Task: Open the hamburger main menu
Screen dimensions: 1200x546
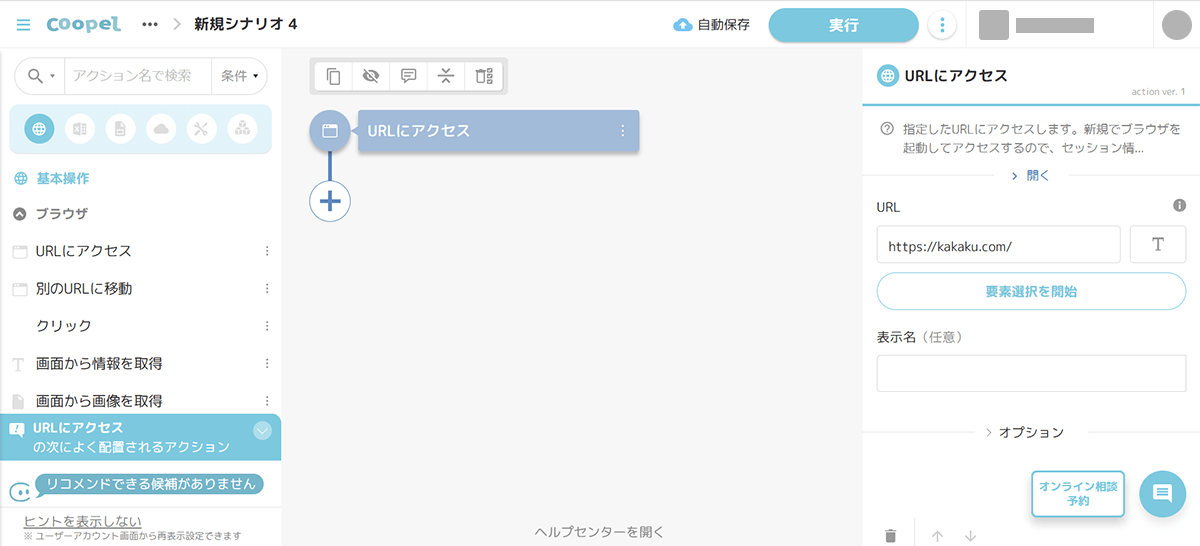Action: 23,24
